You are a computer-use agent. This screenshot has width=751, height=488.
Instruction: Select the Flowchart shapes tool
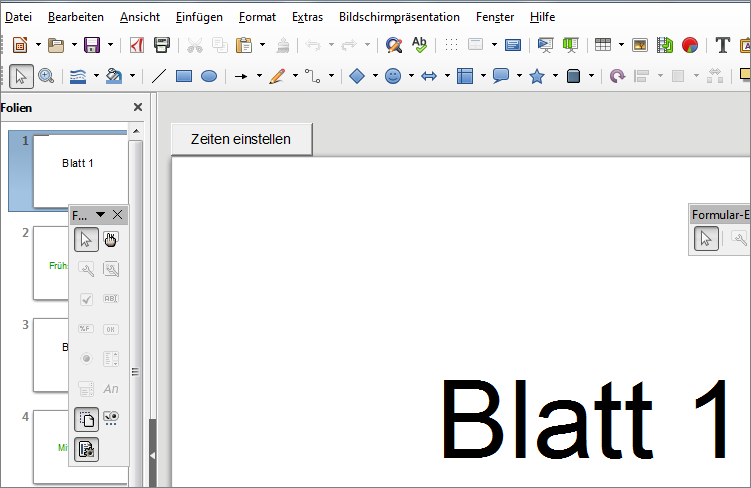click(465, 76)
